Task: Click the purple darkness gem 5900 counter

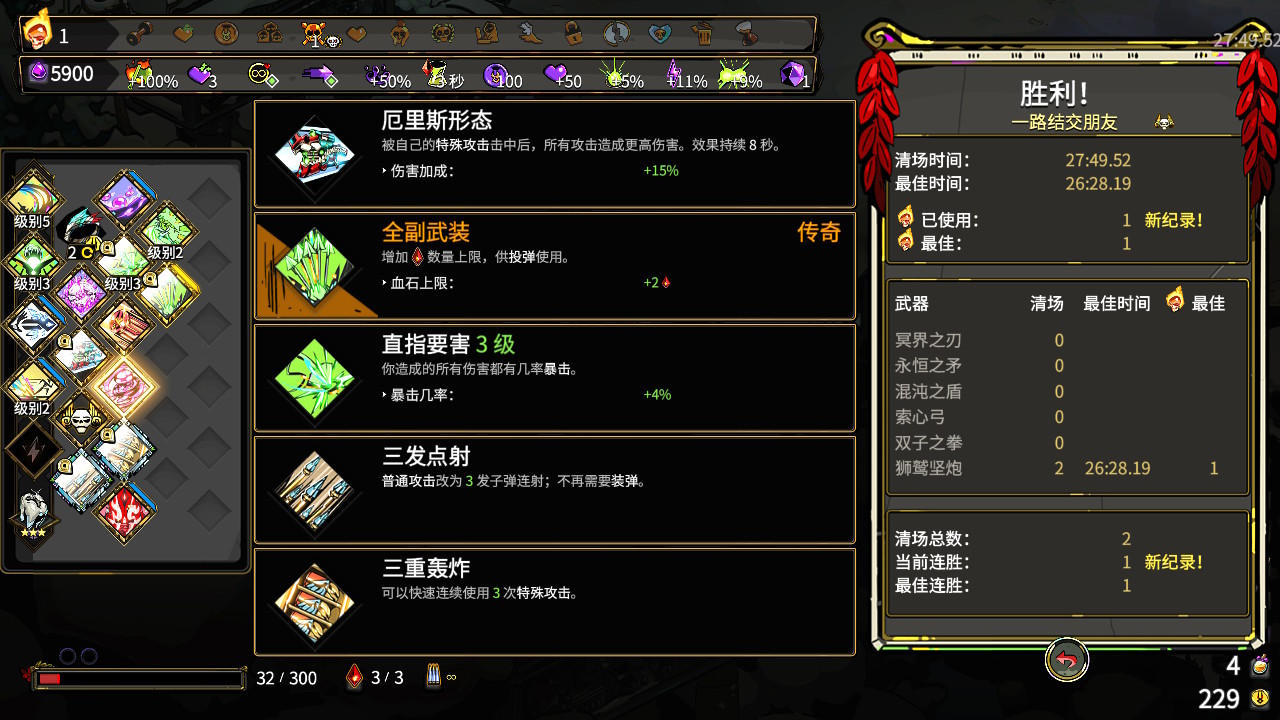Action: pos(58,74)
